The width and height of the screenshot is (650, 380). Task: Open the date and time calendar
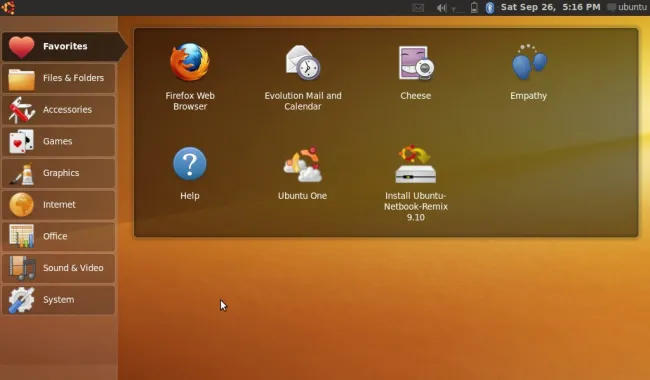tap(550, 7)
